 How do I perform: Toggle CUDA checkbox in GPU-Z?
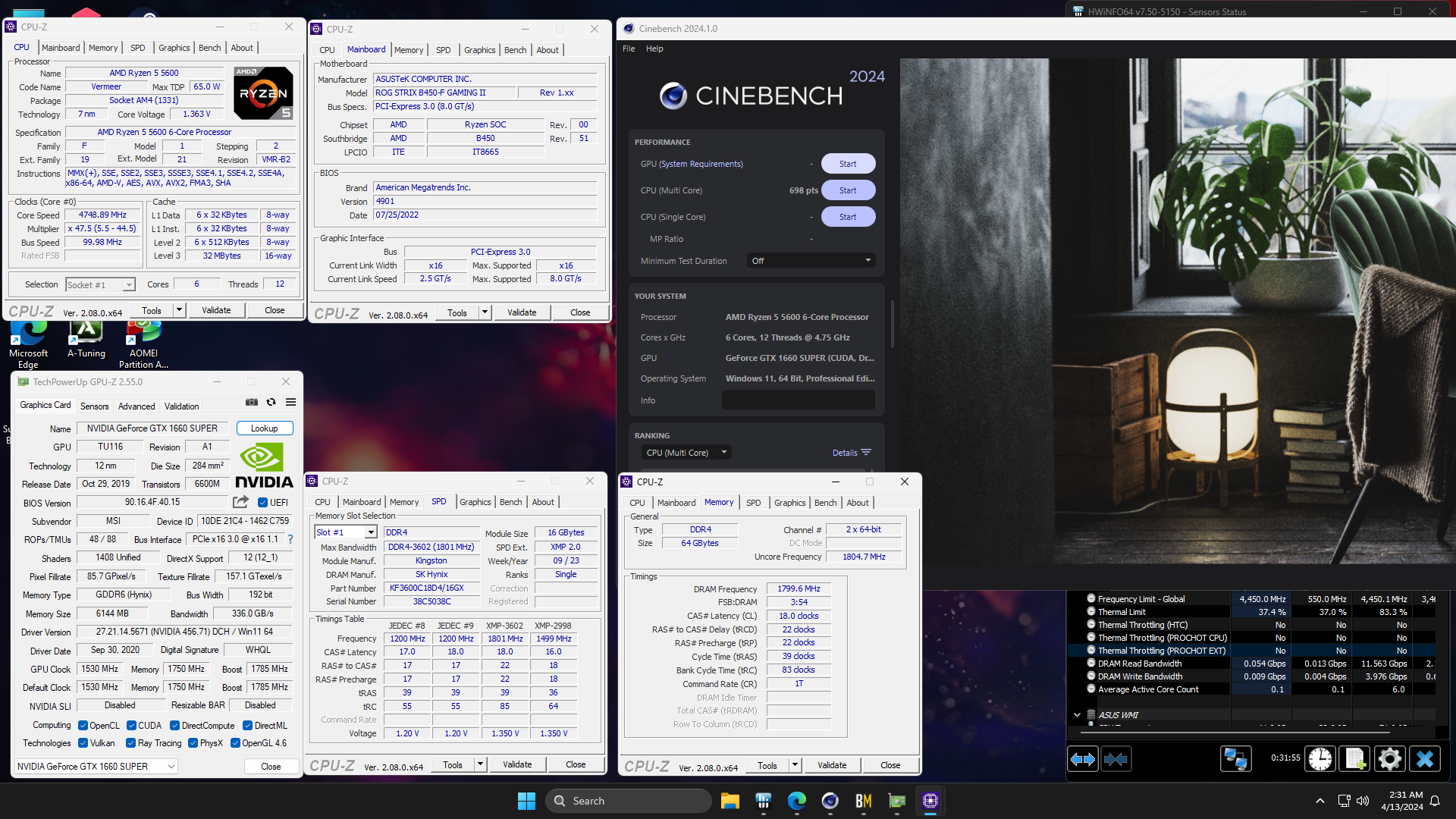(131, 726)
